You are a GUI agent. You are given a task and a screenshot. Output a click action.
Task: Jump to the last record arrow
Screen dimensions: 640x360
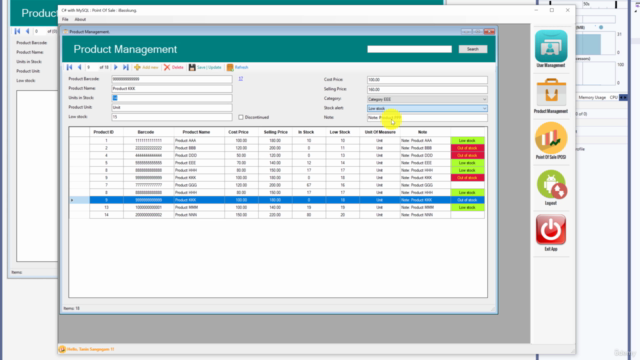[126, 67]
